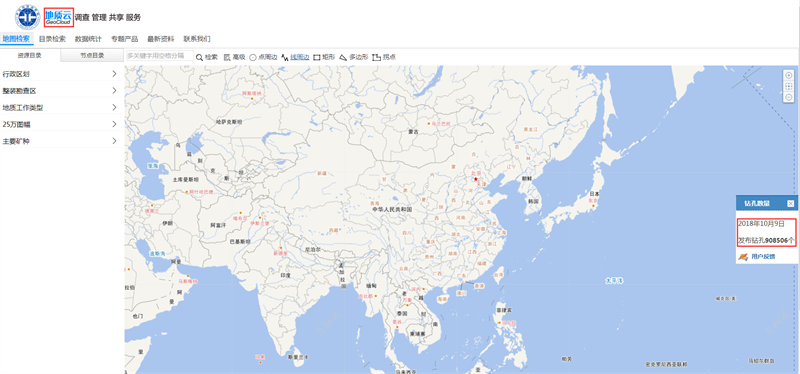800x374 pixels.
Task: Click the 检索 search magnifier icon
Action: tap(199, 57)
